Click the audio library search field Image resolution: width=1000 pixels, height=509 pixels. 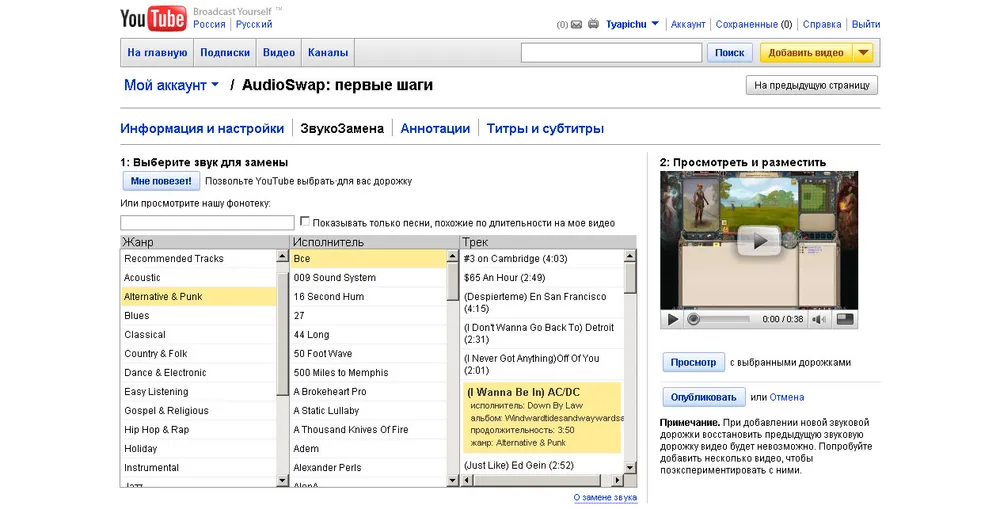(x=206, y=222)
